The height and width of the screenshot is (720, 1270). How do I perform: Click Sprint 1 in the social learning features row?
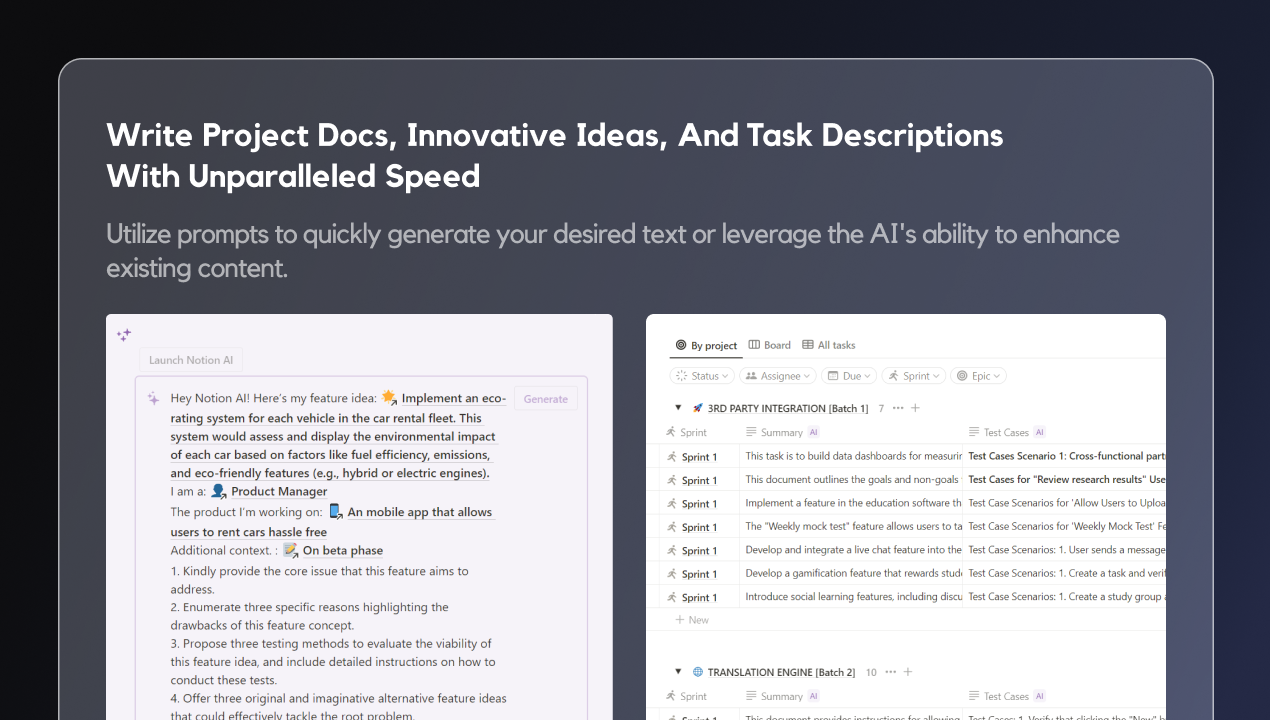click(699, 598)
